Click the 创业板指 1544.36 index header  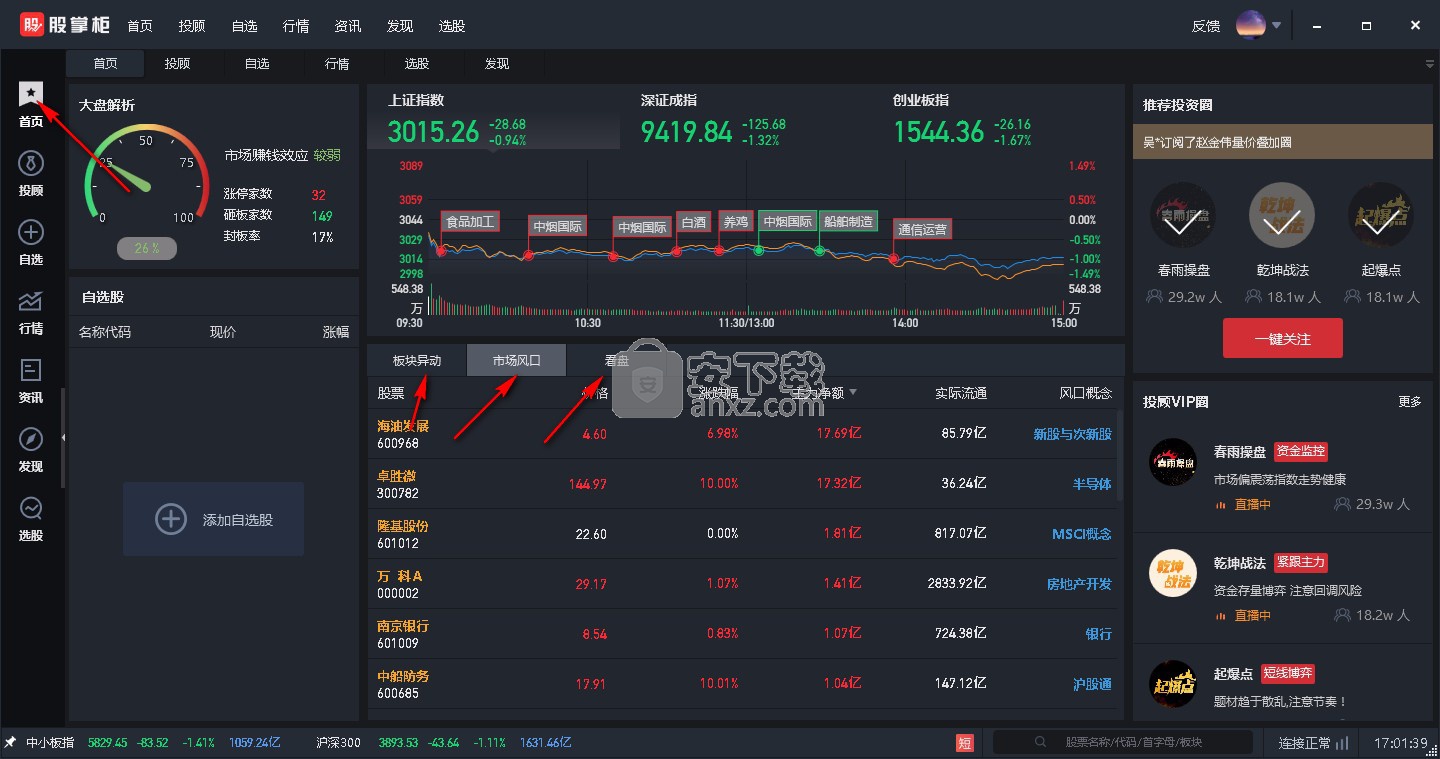coord(997,120)
